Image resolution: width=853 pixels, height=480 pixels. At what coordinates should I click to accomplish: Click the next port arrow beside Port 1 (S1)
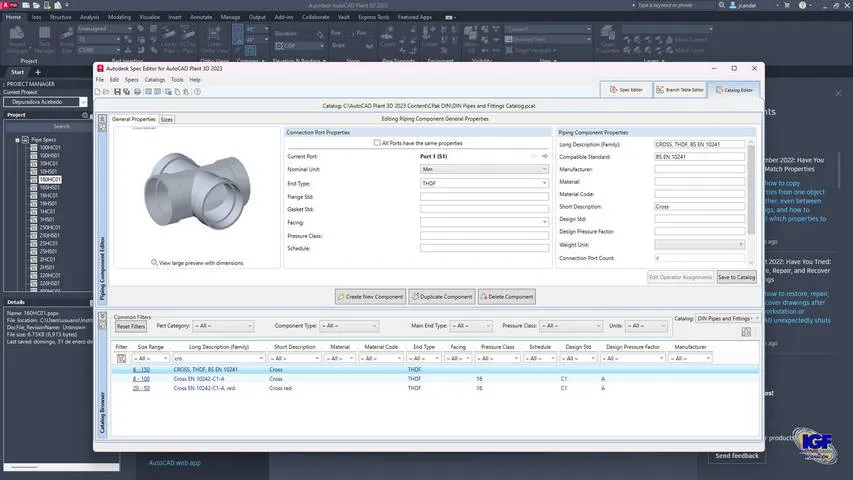click(x=545, y=156)
